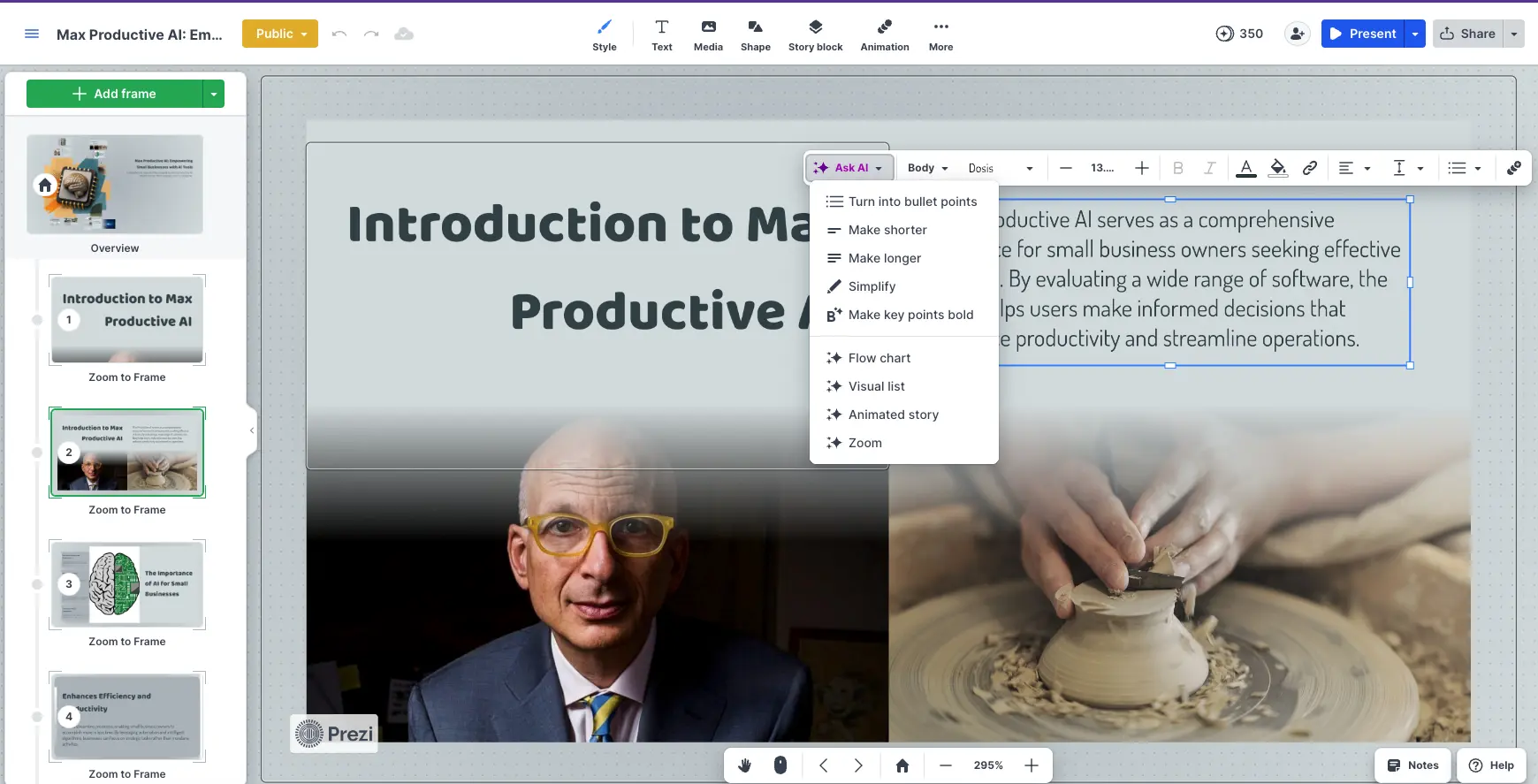Click the cloud save status icon
The height and width of the screenshot is (784, 1538).
(404, 34)
